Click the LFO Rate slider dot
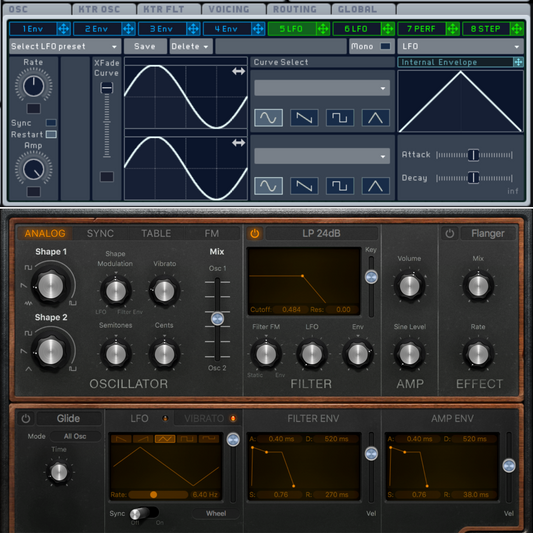The height and width of the screenshot is (533, 533). [x=153, y=495]
